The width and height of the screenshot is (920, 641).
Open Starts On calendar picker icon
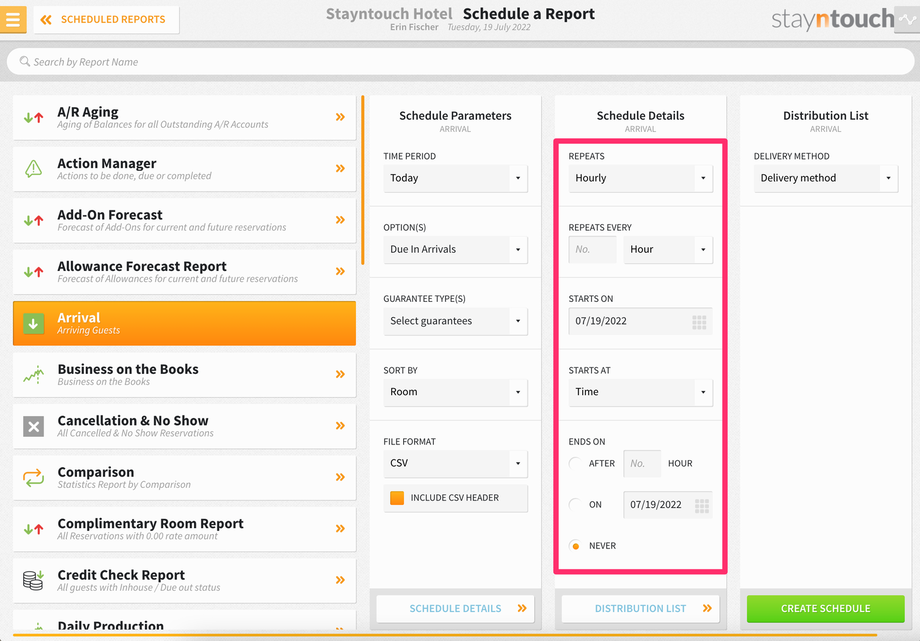(x=699, y=322)
